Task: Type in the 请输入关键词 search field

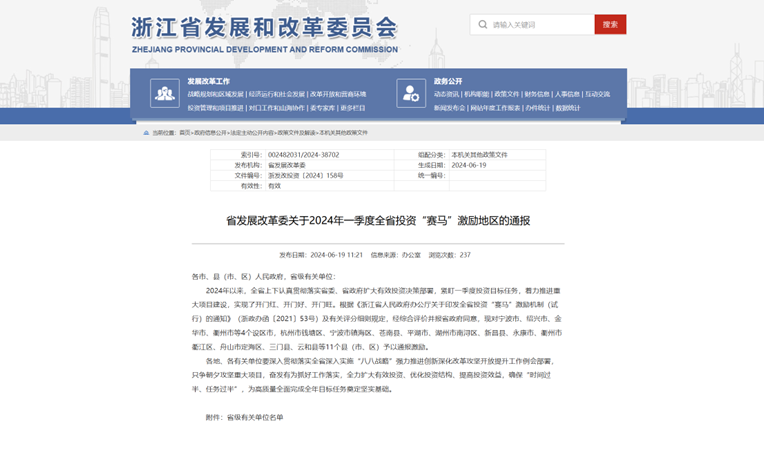Action: point(540,25)
